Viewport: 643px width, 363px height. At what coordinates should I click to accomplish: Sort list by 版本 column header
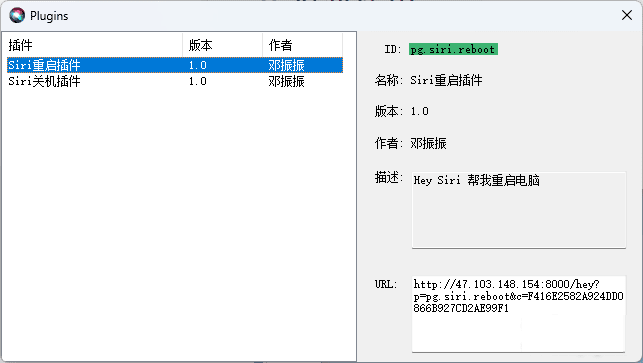(222, 45)
